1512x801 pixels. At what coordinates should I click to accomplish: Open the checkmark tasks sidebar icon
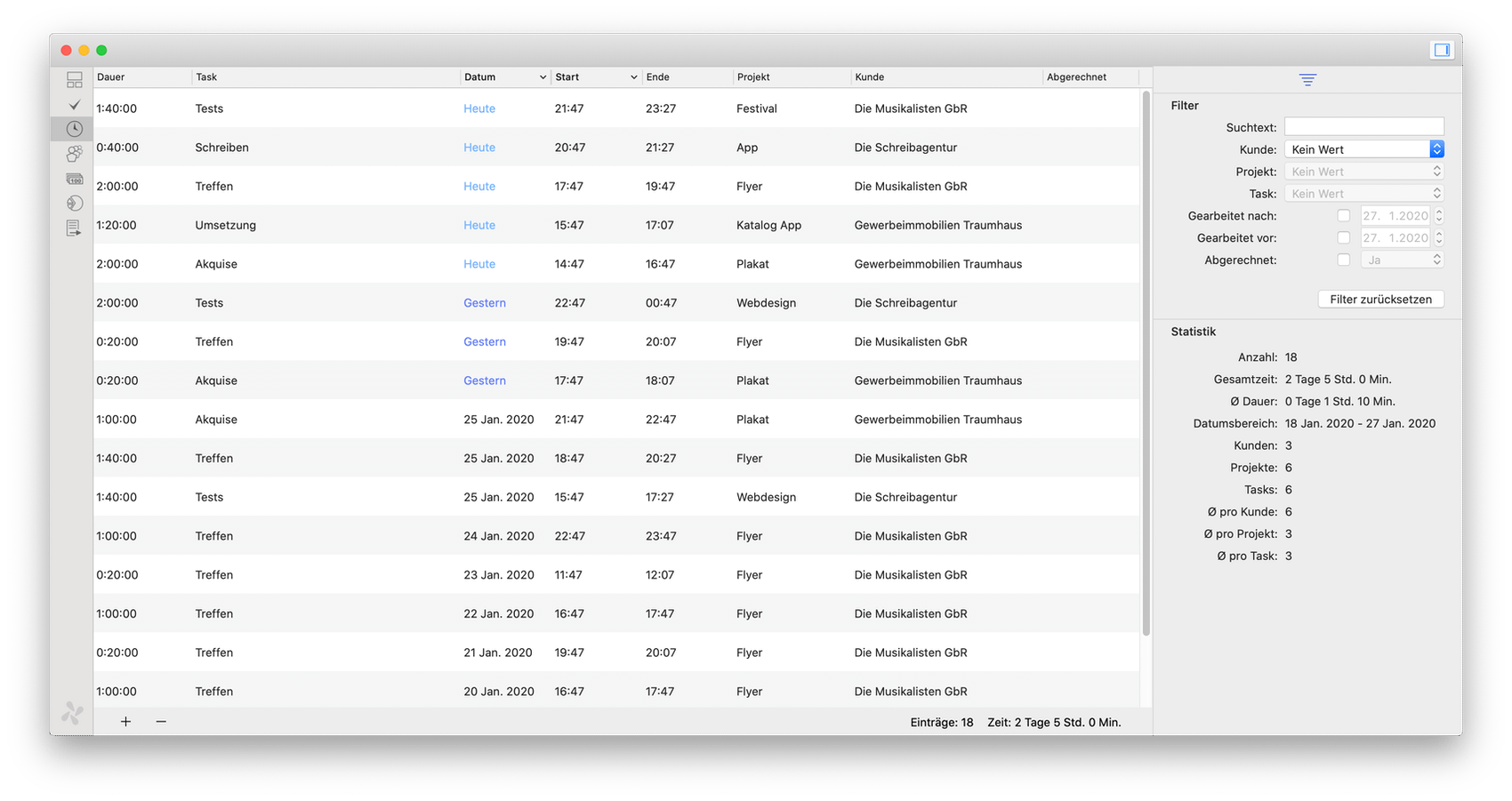click(x=75, y=105)
